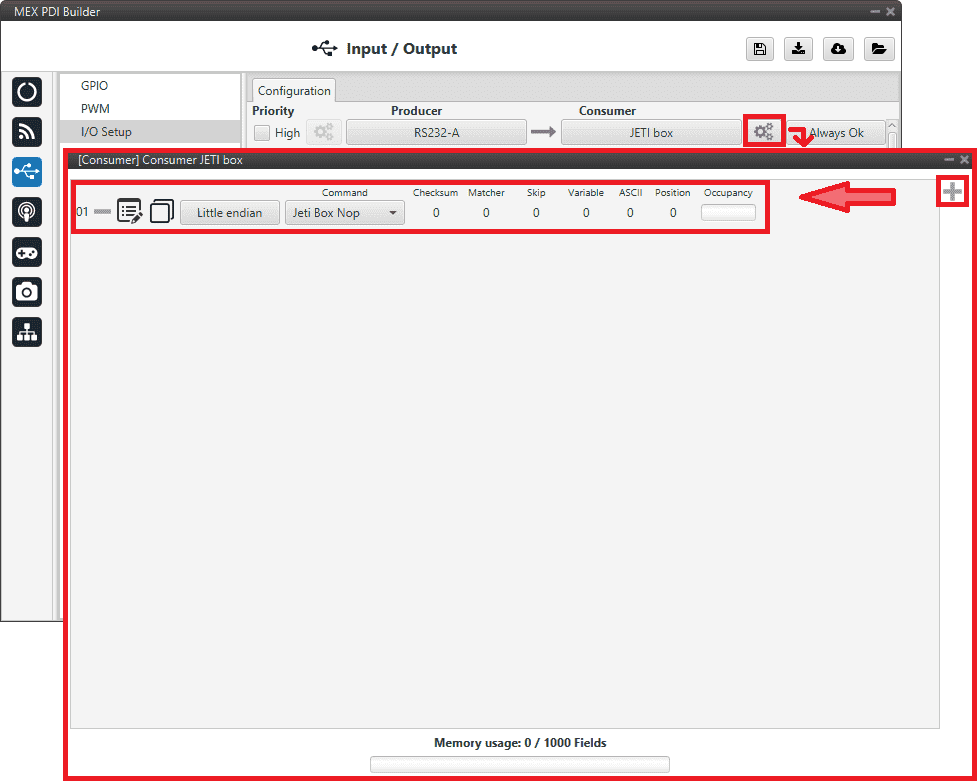
Task: Open the Jeti Box Nop command dropdown
Action: 345,212
